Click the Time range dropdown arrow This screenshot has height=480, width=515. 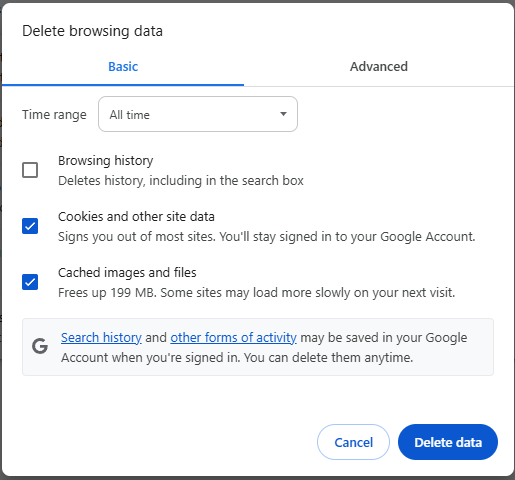[x=283, y=114]
